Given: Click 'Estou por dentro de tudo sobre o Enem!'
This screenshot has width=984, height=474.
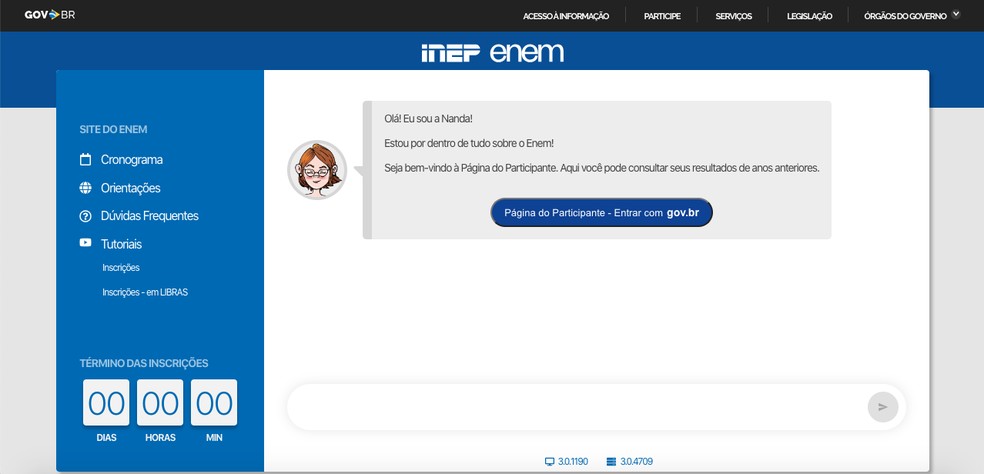Looking at the screenshot, I should point(469,143).
